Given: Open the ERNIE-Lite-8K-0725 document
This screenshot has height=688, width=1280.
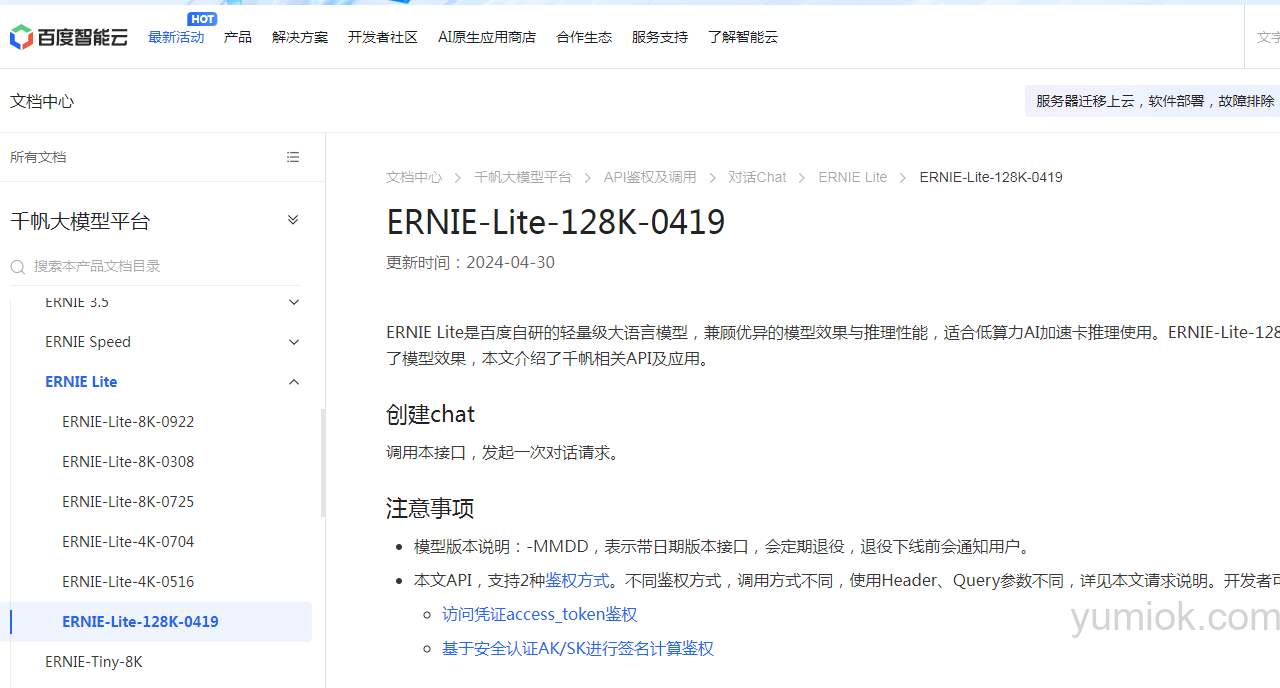Looking at the screenshot, I should pos(128,502).
